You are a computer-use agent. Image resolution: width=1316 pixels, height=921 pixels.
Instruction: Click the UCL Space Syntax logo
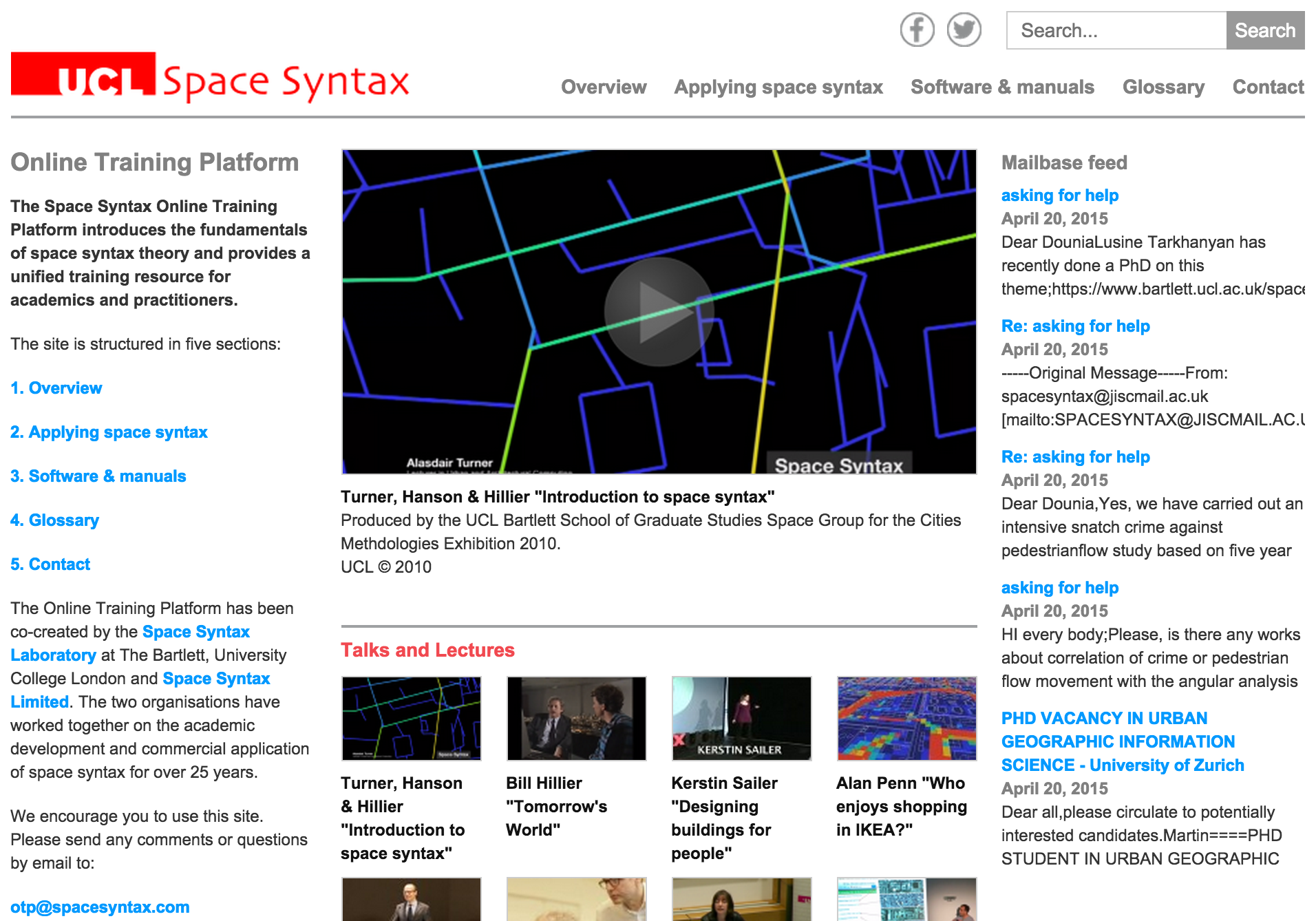(210, 78)
